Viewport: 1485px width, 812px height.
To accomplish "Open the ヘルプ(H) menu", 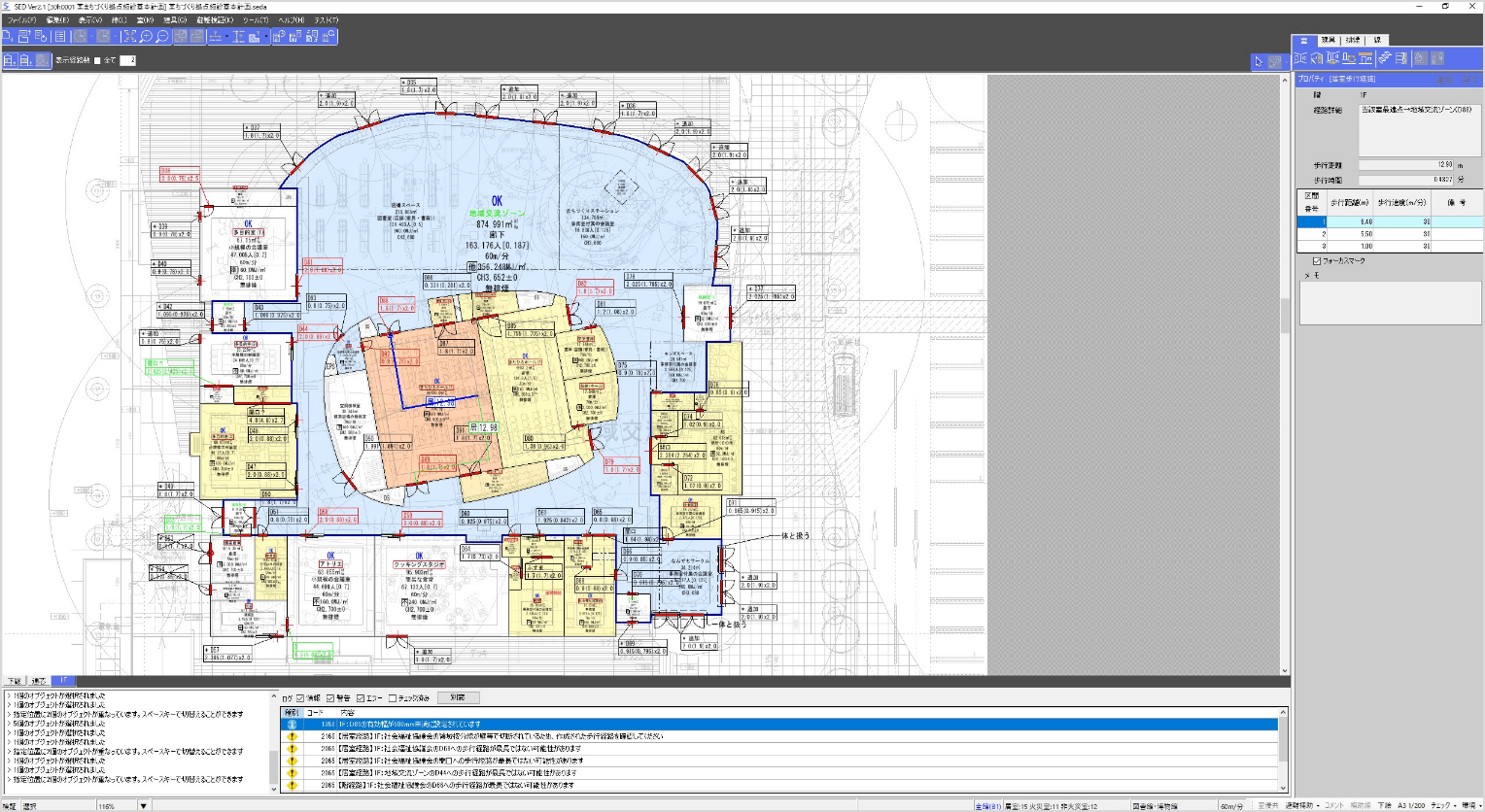I will [291, 19].
